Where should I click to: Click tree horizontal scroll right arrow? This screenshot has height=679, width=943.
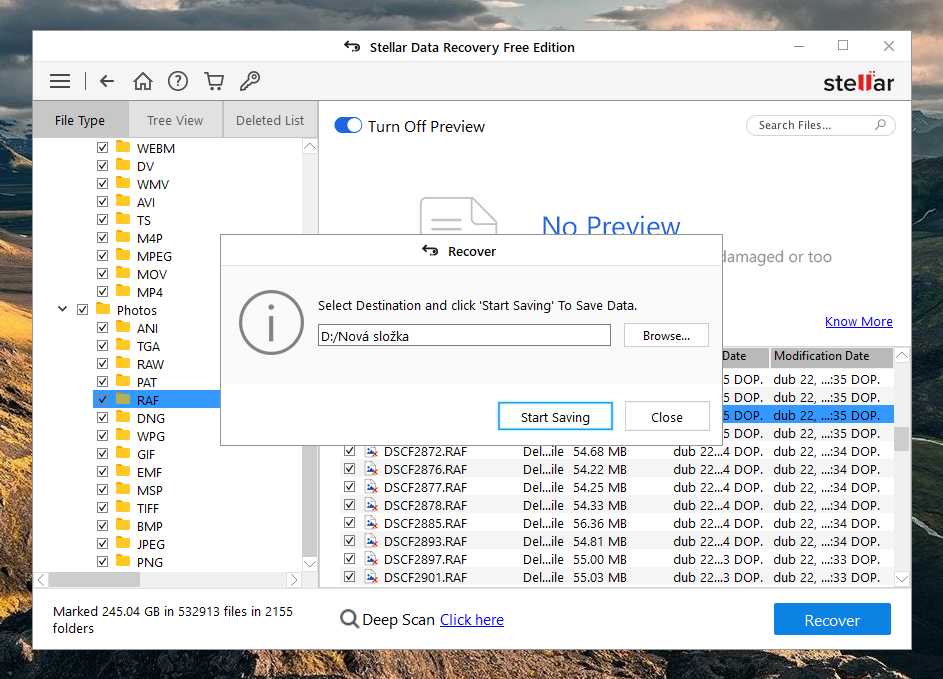293,580
